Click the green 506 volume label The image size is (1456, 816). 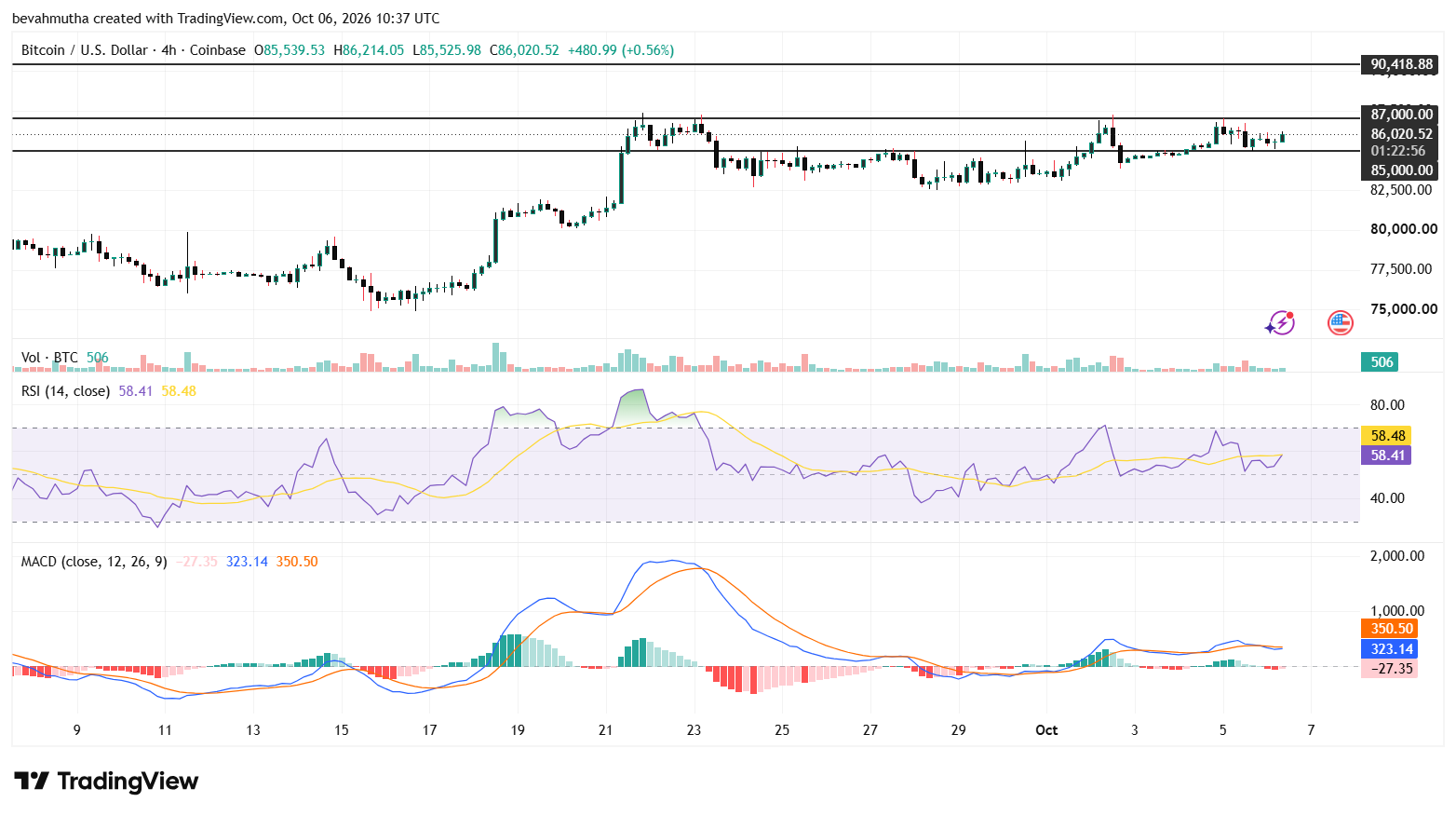tap(1382, 361)
